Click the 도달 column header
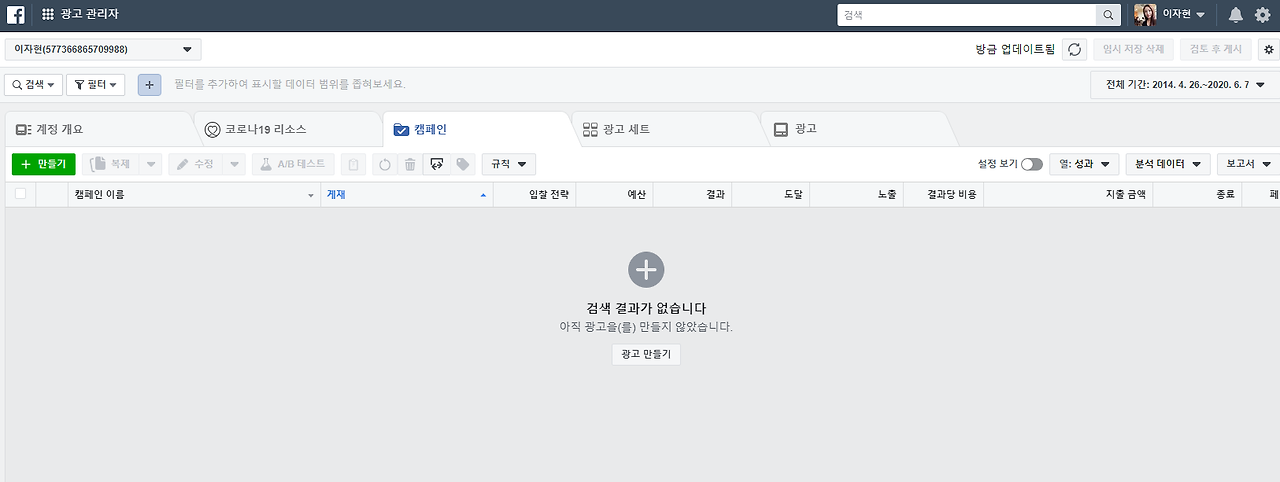This screenshot has width=1280, height=482. pyautogui.click(x=771, y=195)
